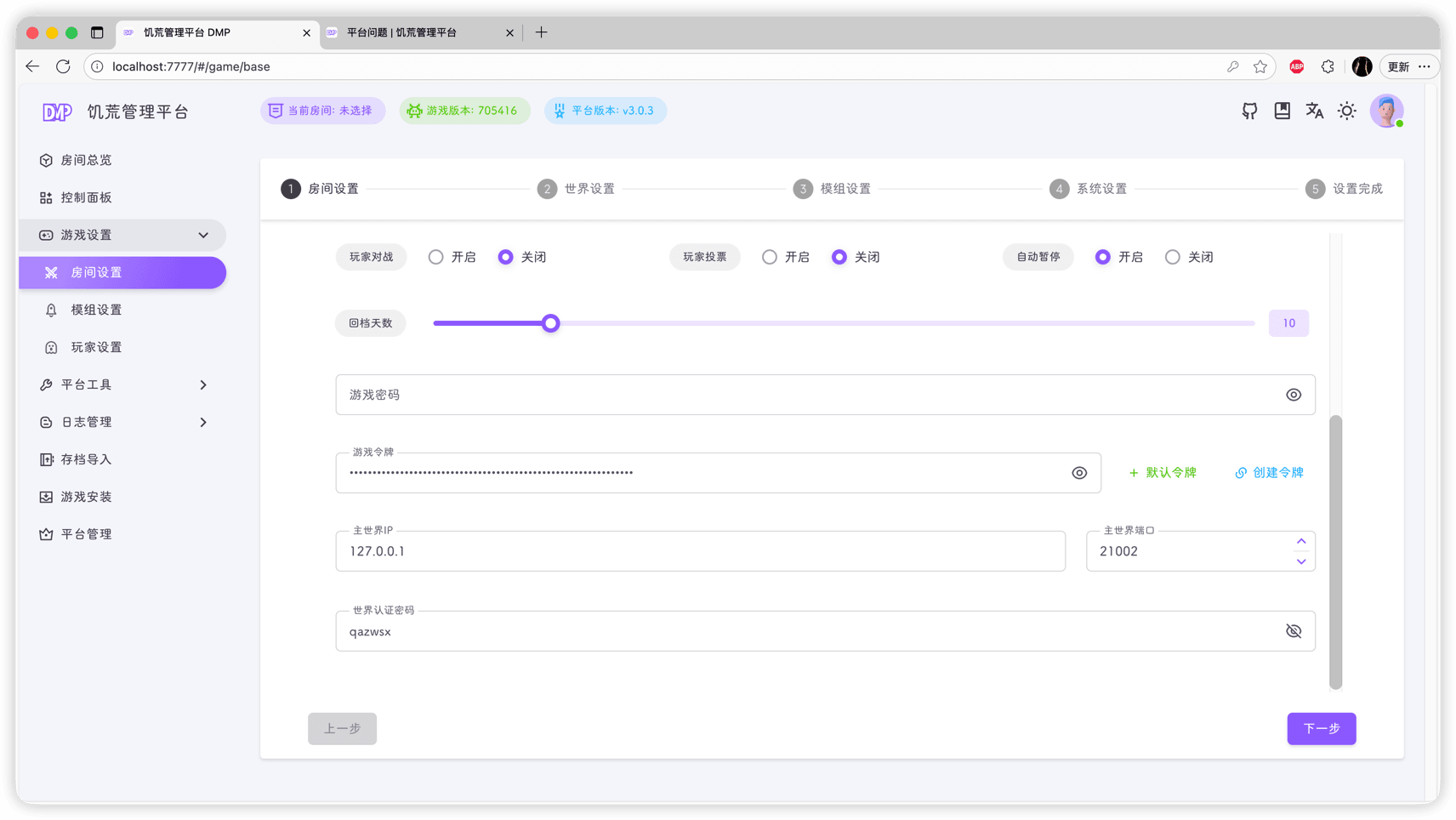The image size is (1456, 820).
Task: Click the 创建令牌 link
Action: [1269, 473]
